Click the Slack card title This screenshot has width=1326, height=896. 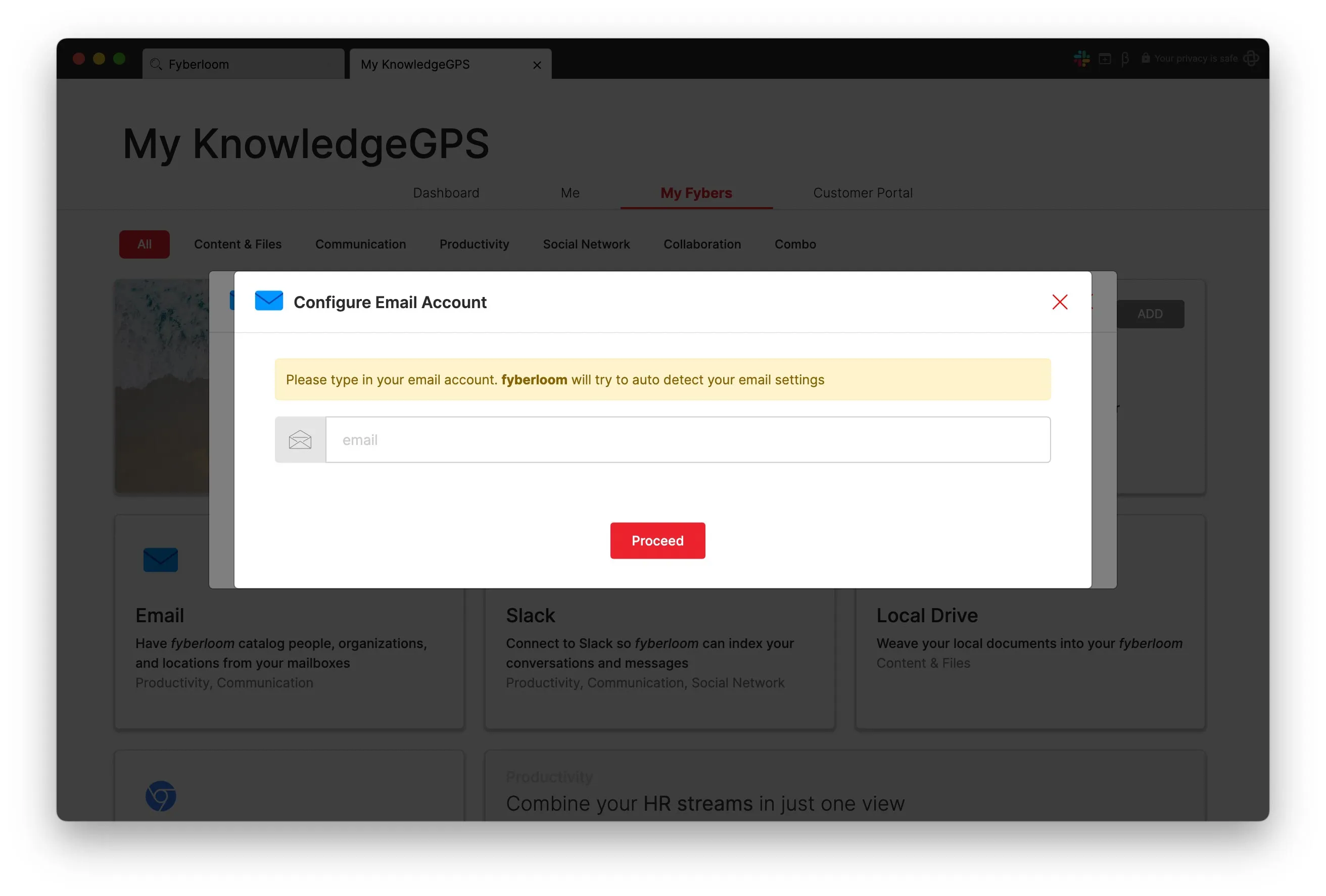click(x=530, y=615)
